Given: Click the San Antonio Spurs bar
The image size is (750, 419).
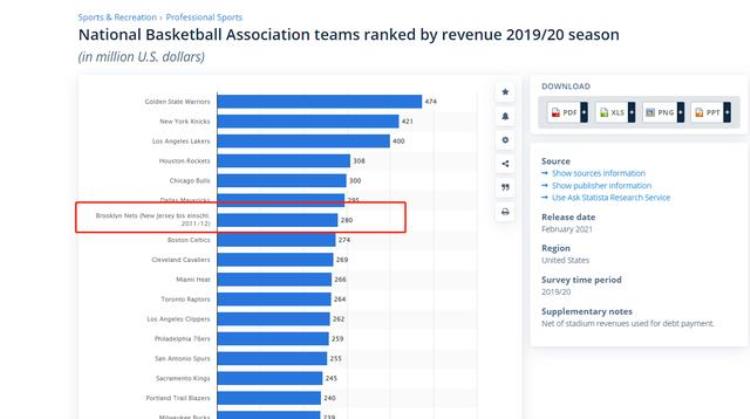Looking at the screenshot, I should (272, 358).
